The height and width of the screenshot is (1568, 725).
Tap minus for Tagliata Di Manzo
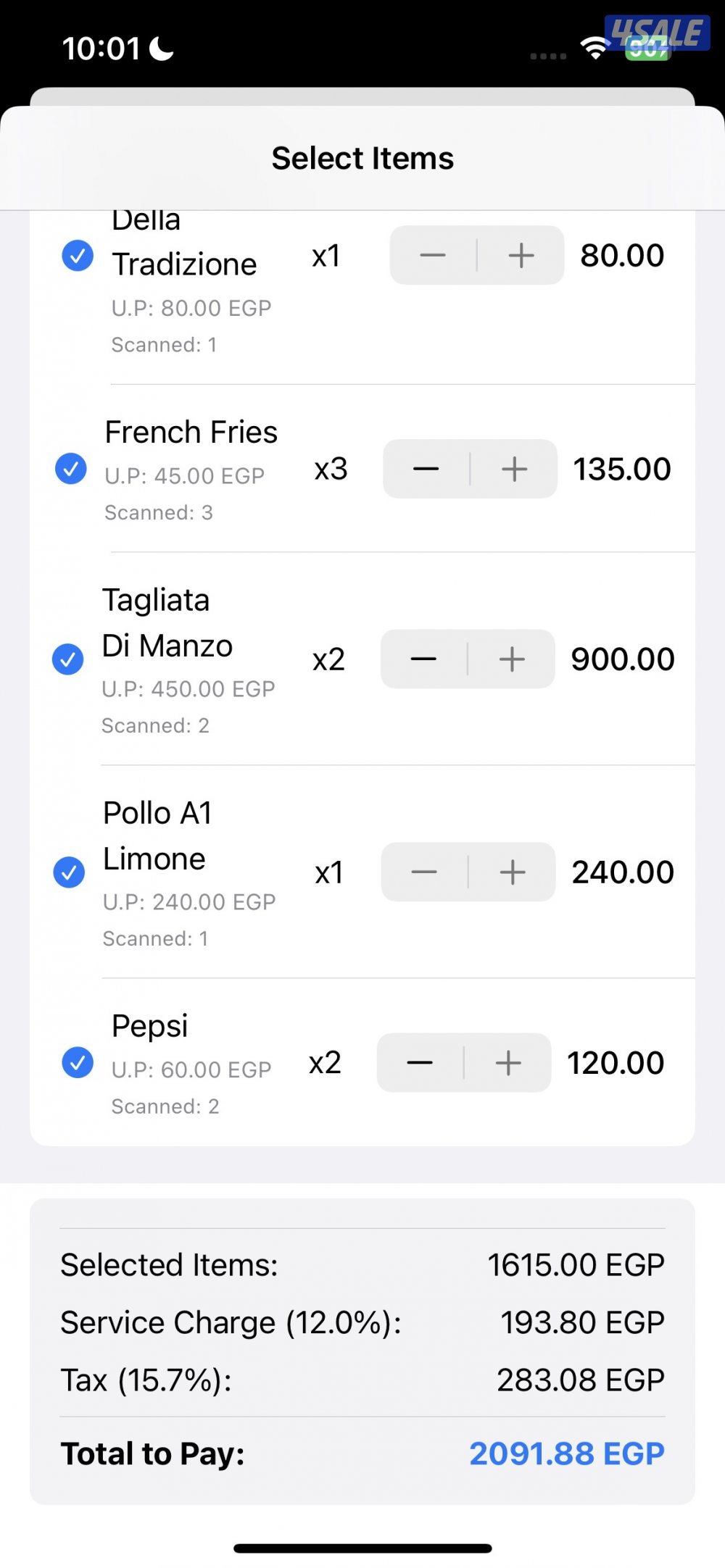coord(424,659)
